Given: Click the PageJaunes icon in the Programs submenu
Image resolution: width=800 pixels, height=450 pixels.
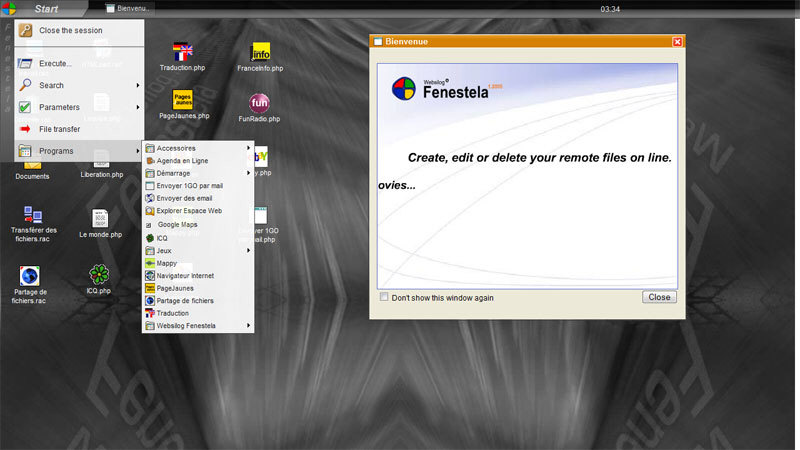Looking at the screenshot, I should 149,288.
